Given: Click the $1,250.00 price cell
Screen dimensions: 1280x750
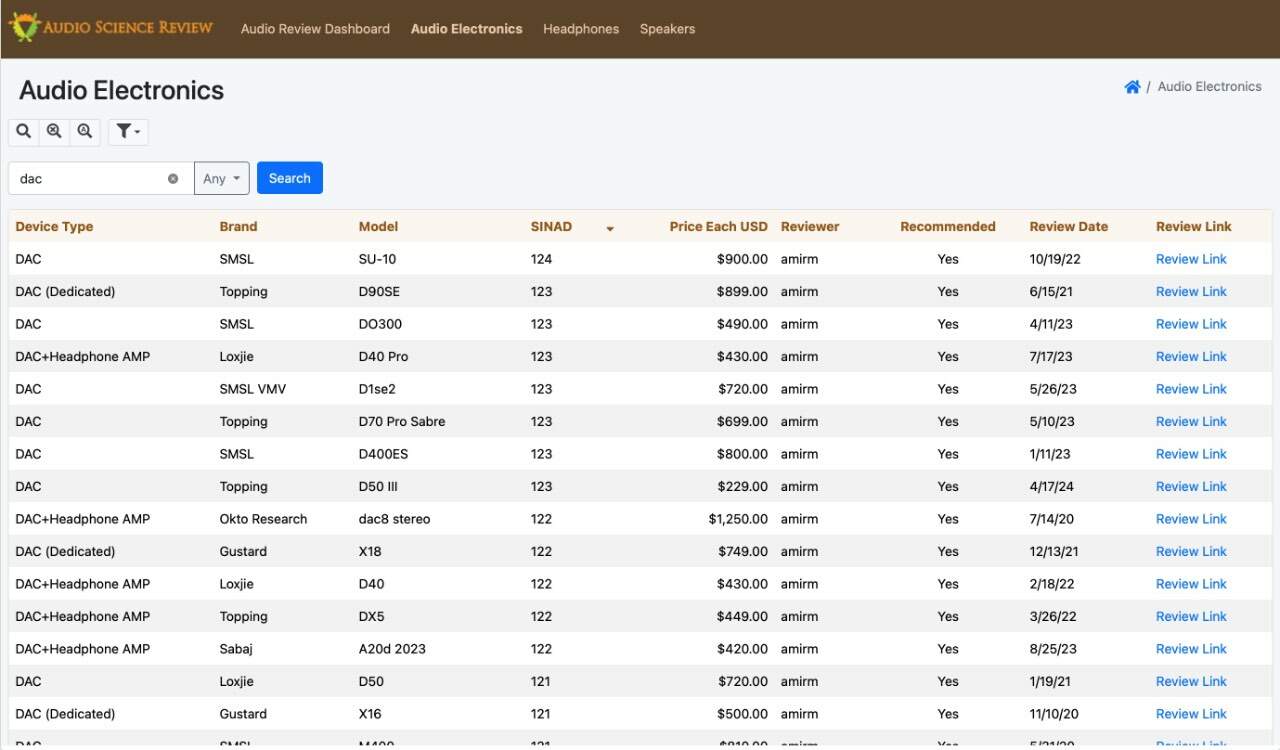Looking at the screenshot, I should pyautogui.click(x=738, y=519).
